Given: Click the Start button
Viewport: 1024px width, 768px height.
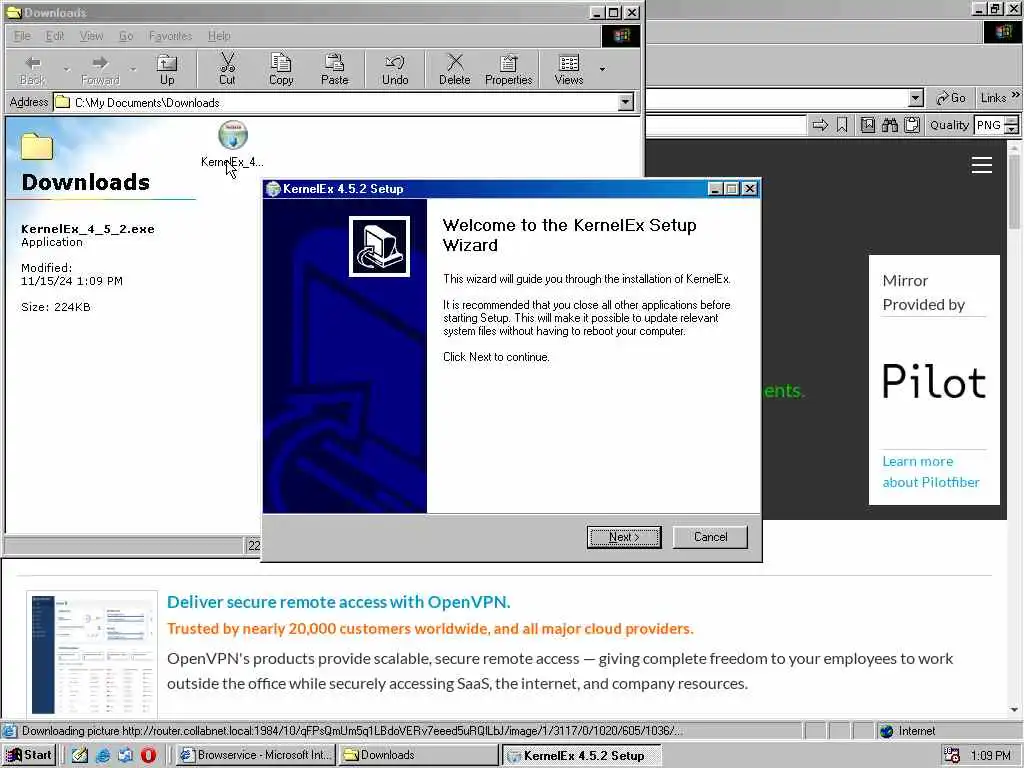Looking at the screenshot, I should pos(29,755).
